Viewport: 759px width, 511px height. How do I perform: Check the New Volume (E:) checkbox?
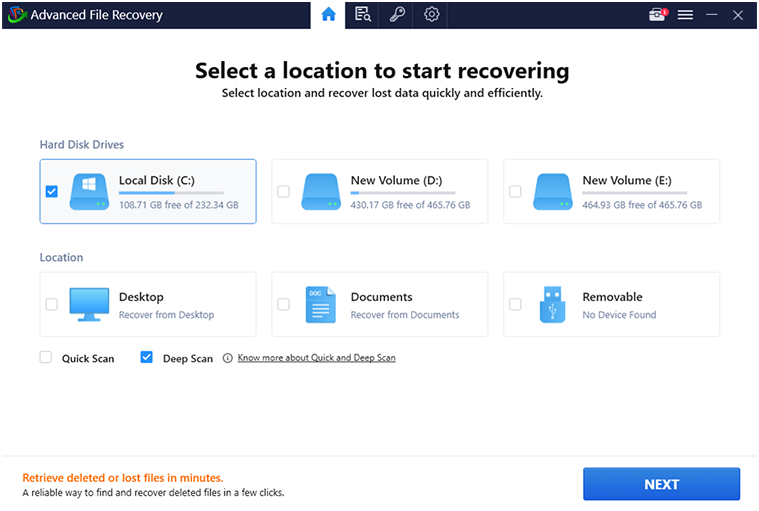[x=515, y=192]
